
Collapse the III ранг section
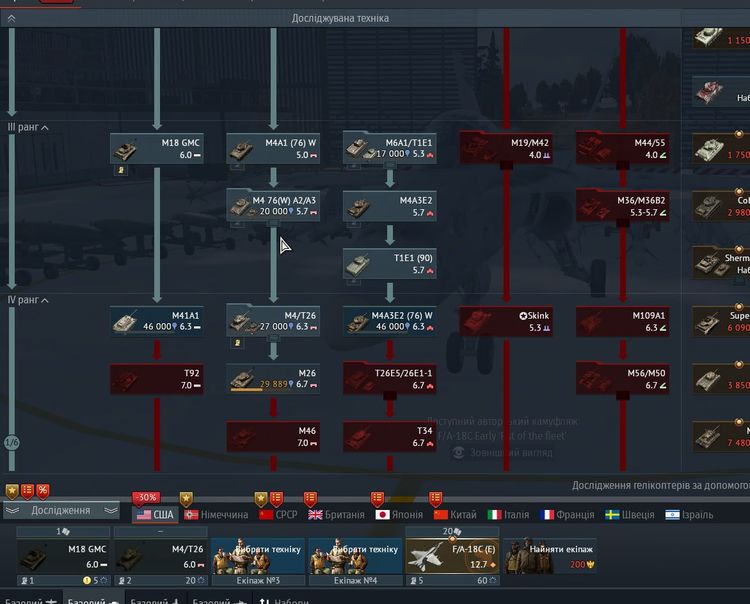coord(28,128)
